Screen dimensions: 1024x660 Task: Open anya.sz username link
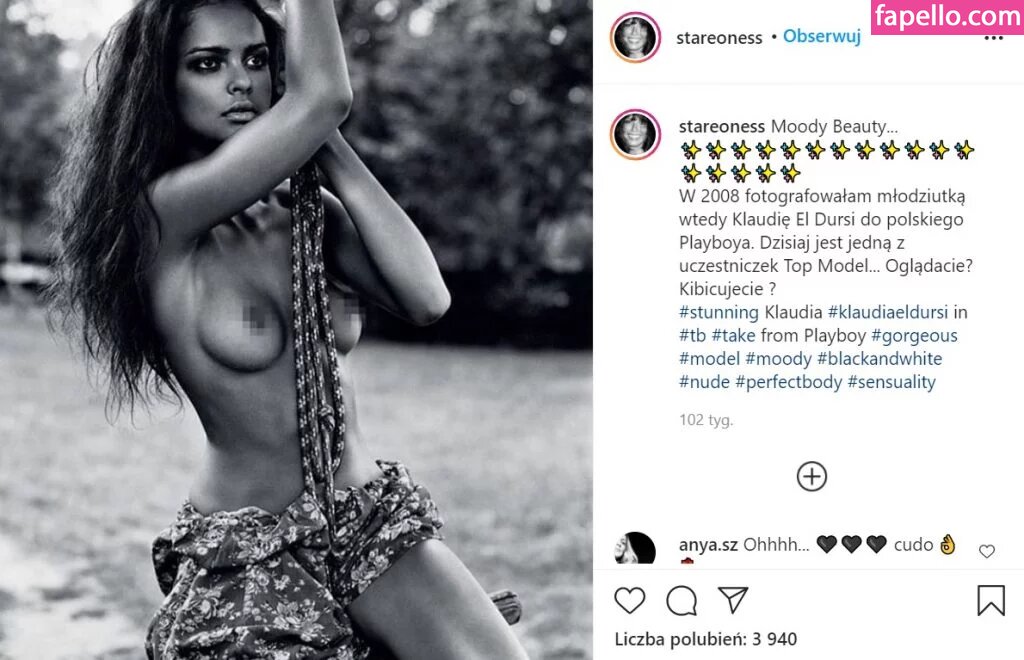tap(708, 544)
